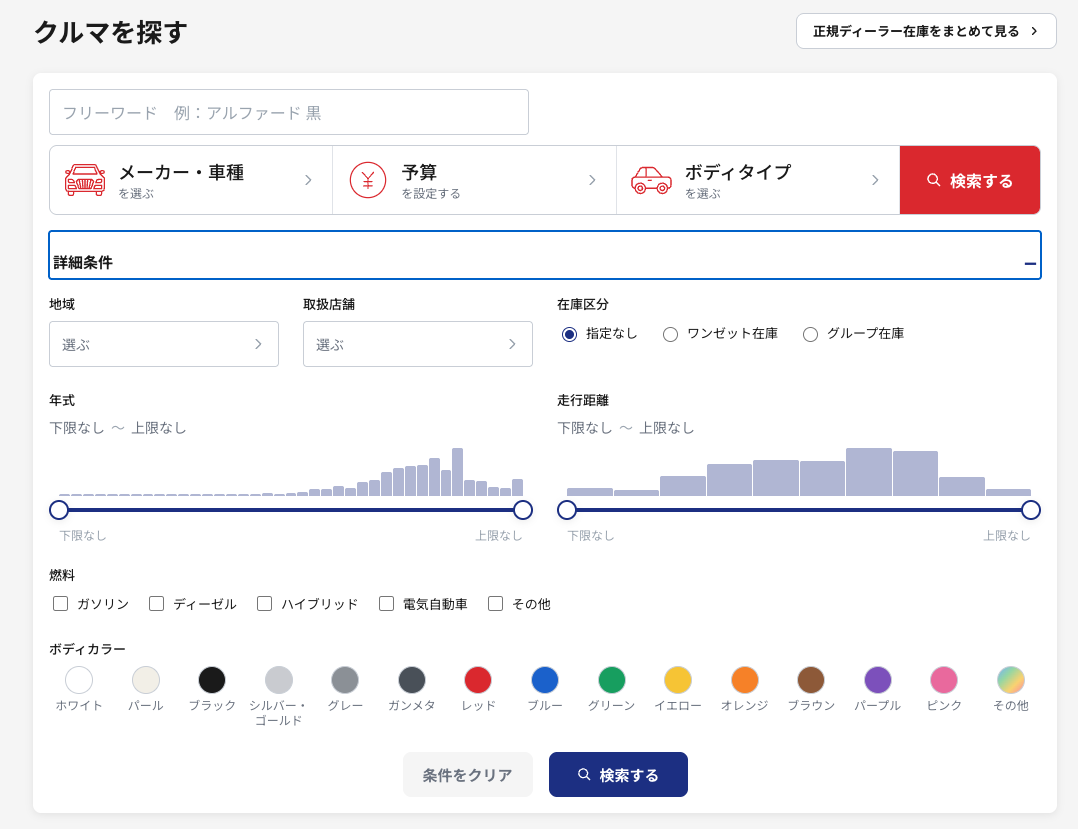Click the 走行距離 lower limit slider handle
This screenshot has height=829, width=1078.
click(567, 510)
